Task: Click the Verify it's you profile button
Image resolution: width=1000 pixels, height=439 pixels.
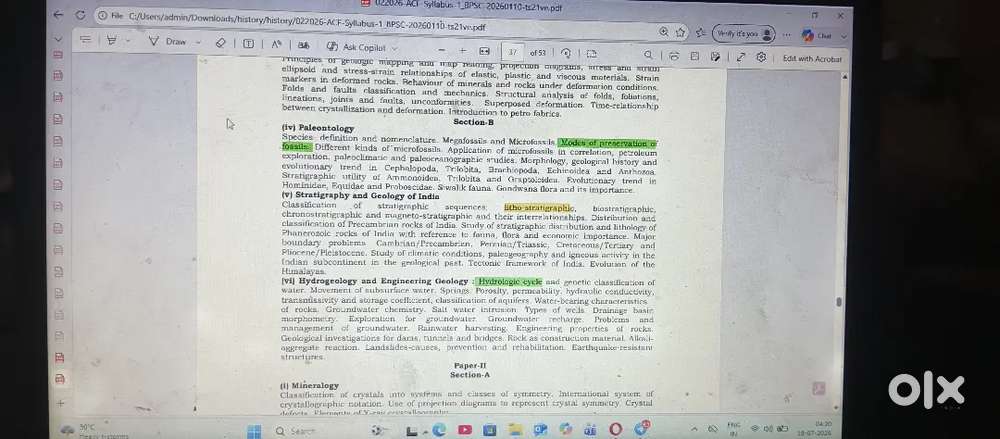Action: tap(744, 34)
